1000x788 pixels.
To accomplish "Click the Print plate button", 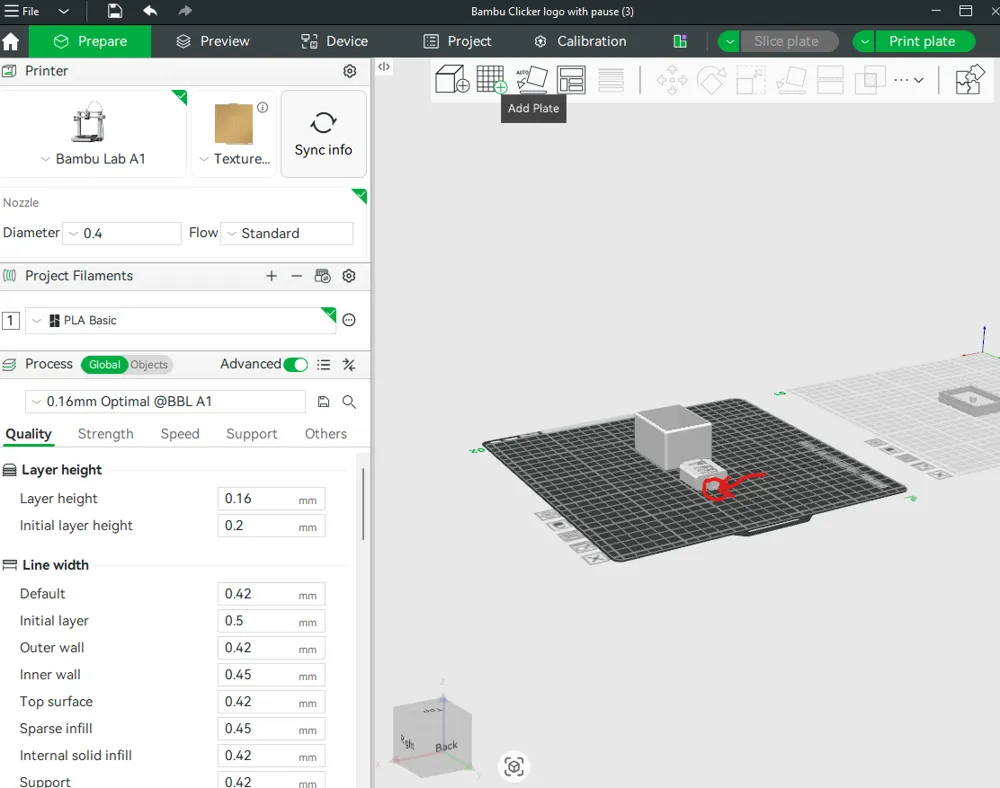I will (921, 41).
